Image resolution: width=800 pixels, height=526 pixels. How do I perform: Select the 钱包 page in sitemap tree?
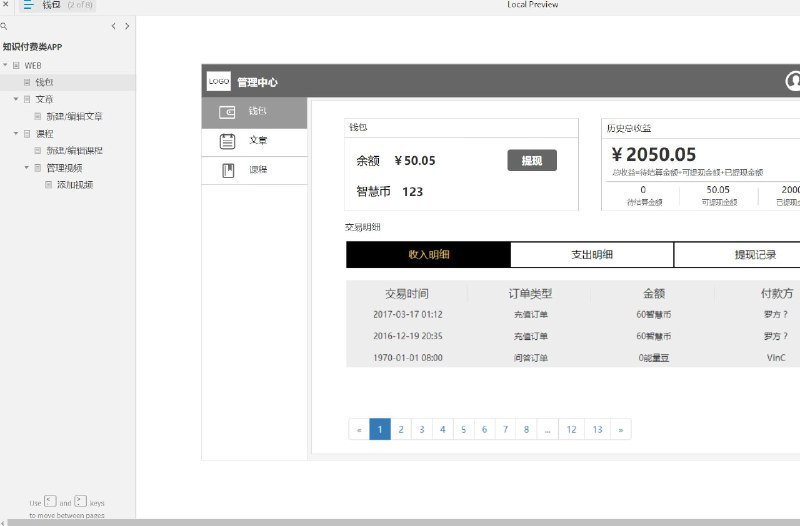click(x=44, y=82)
